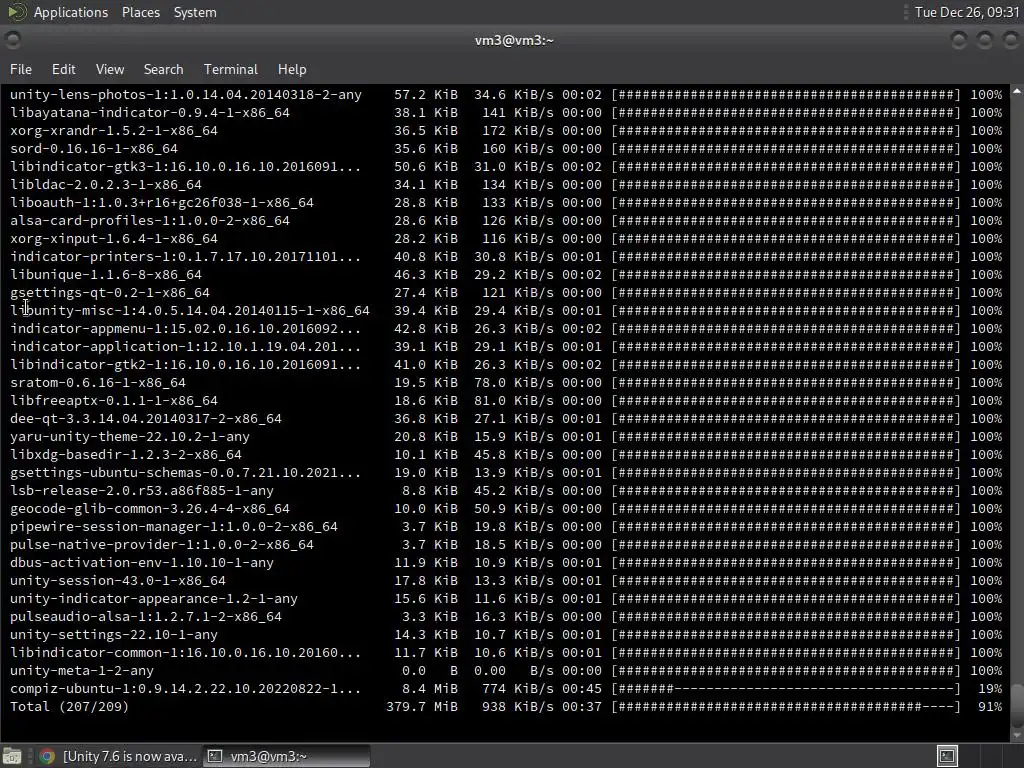Click the text pulse-native-provider-1:1.0.0-2-x86_64
The height and width of the screenshot is (768, 1024).
pyautogui.click(x=162, y=545)
